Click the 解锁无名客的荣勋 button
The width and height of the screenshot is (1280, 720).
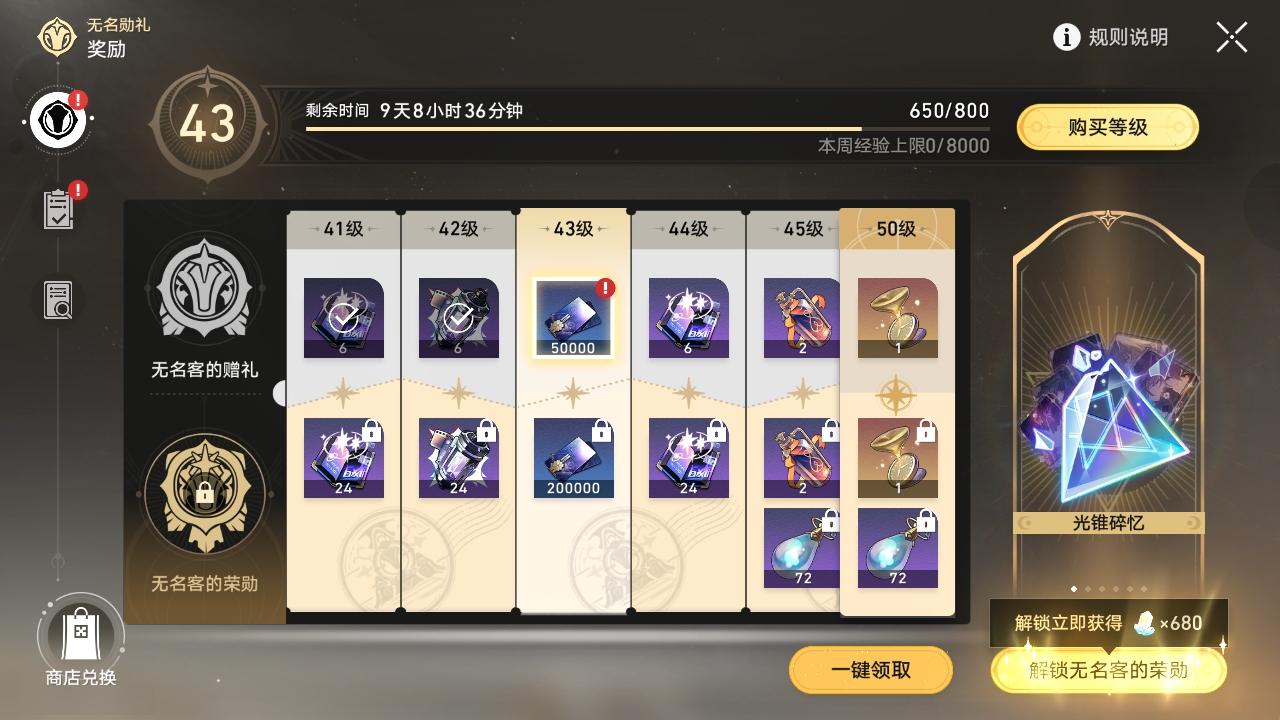click(1108, 670)
